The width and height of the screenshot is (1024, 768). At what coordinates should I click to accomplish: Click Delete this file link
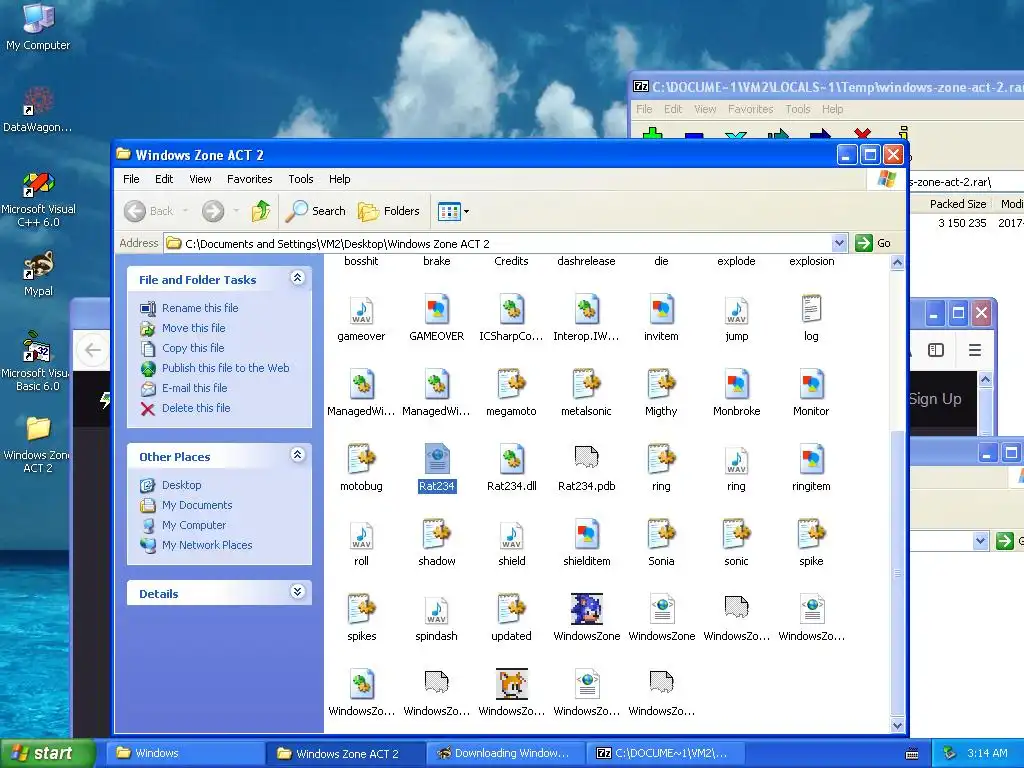(196, 408)
